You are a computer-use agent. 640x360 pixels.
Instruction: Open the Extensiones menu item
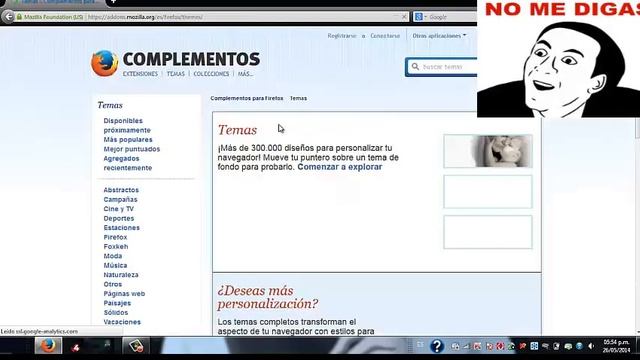[140, 74]
